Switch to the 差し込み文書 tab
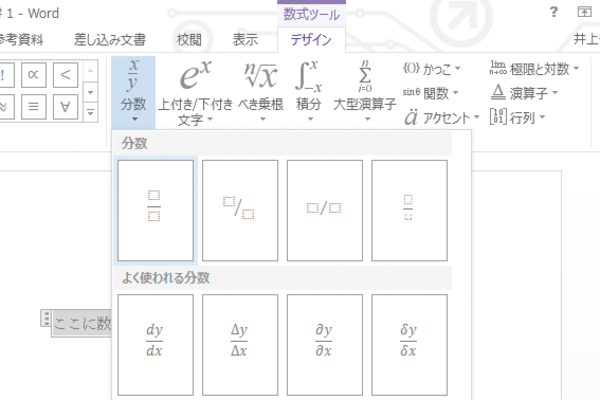 tap(110, 40)
